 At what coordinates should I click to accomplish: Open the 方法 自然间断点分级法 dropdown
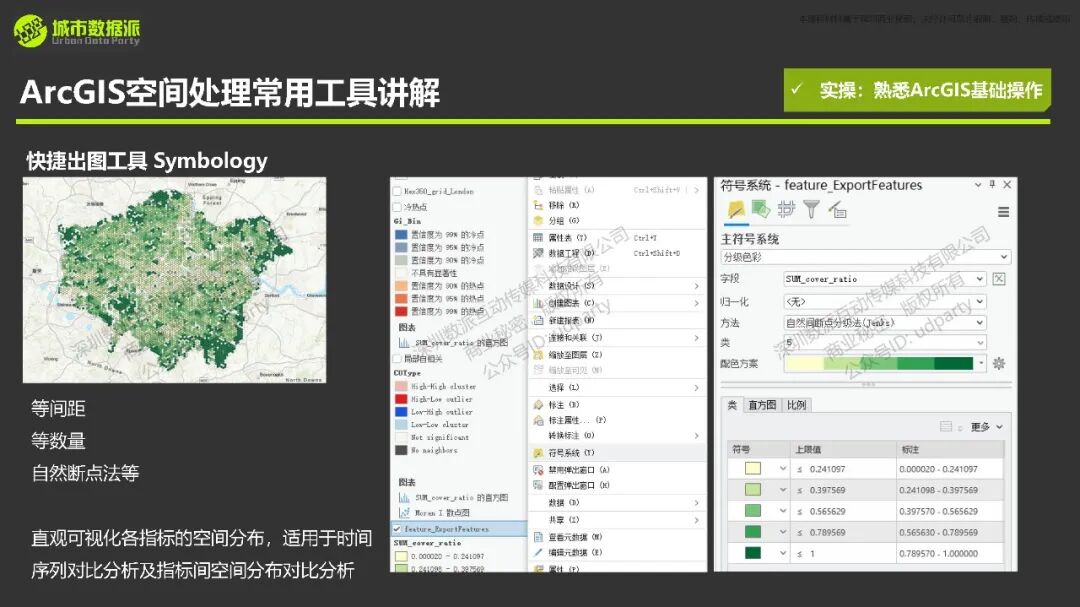pyautogui.click(x=884, y=322)
